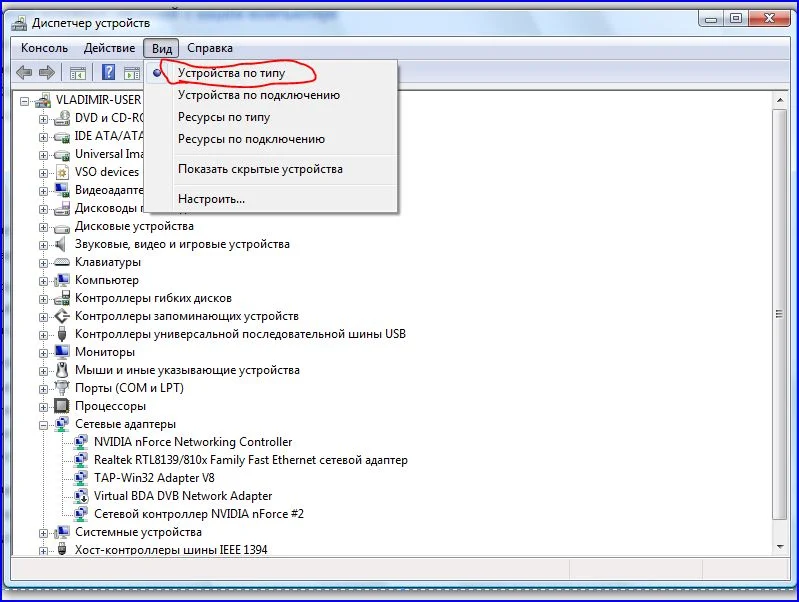Click the Порты (COM и LPT) icon
The width and height of the screenshot is (799, 602).
click(62, 388)
